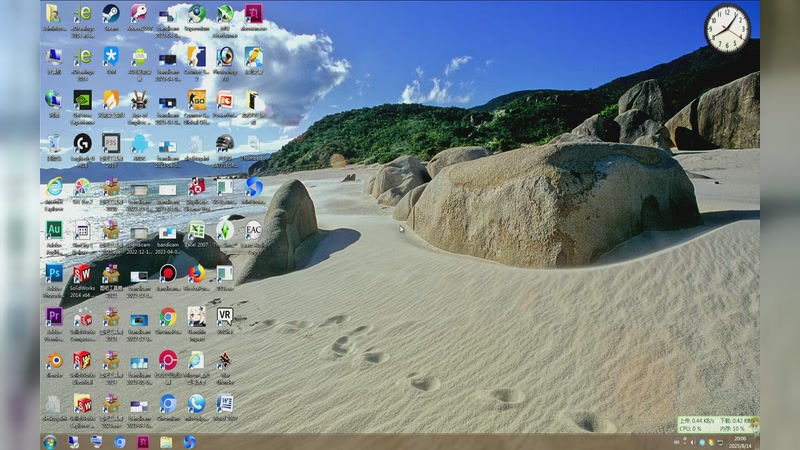Viewport: 800px width, 450px height.
Task: Open the SolidWorks Explorer shortcut
Action: [82, 404]
